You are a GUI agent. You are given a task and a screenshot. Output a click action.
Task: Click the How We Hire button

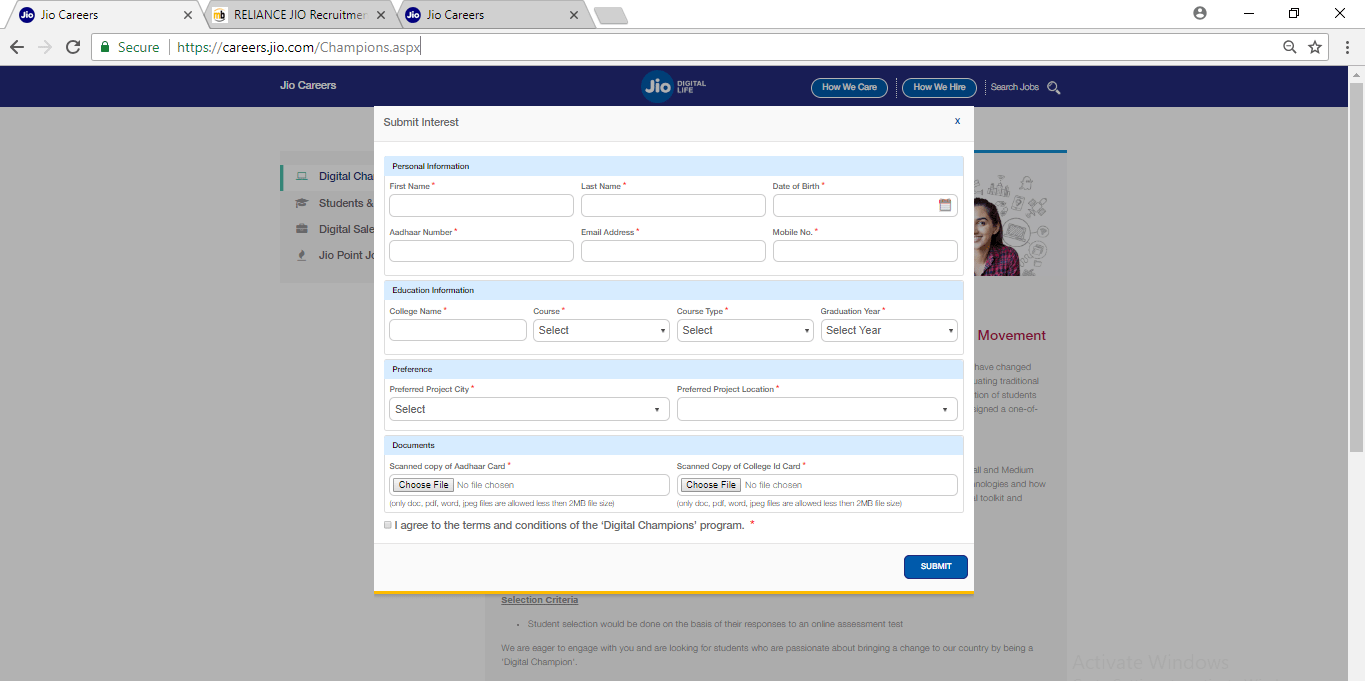939,87
